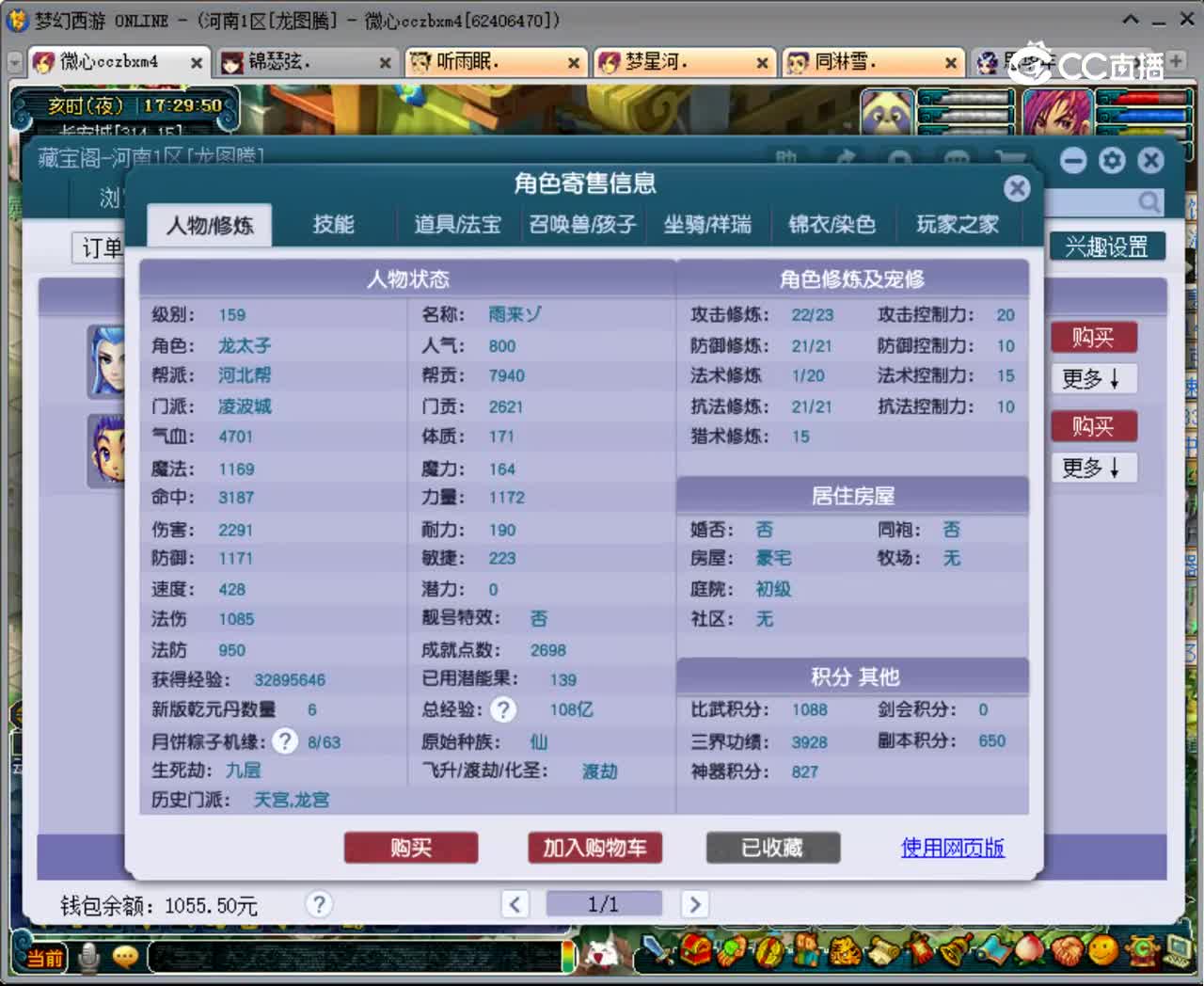This screenshot has height=986, width=1204.
Task: Click the purple-haired character listing thumbnail
Action: (106, 451)
